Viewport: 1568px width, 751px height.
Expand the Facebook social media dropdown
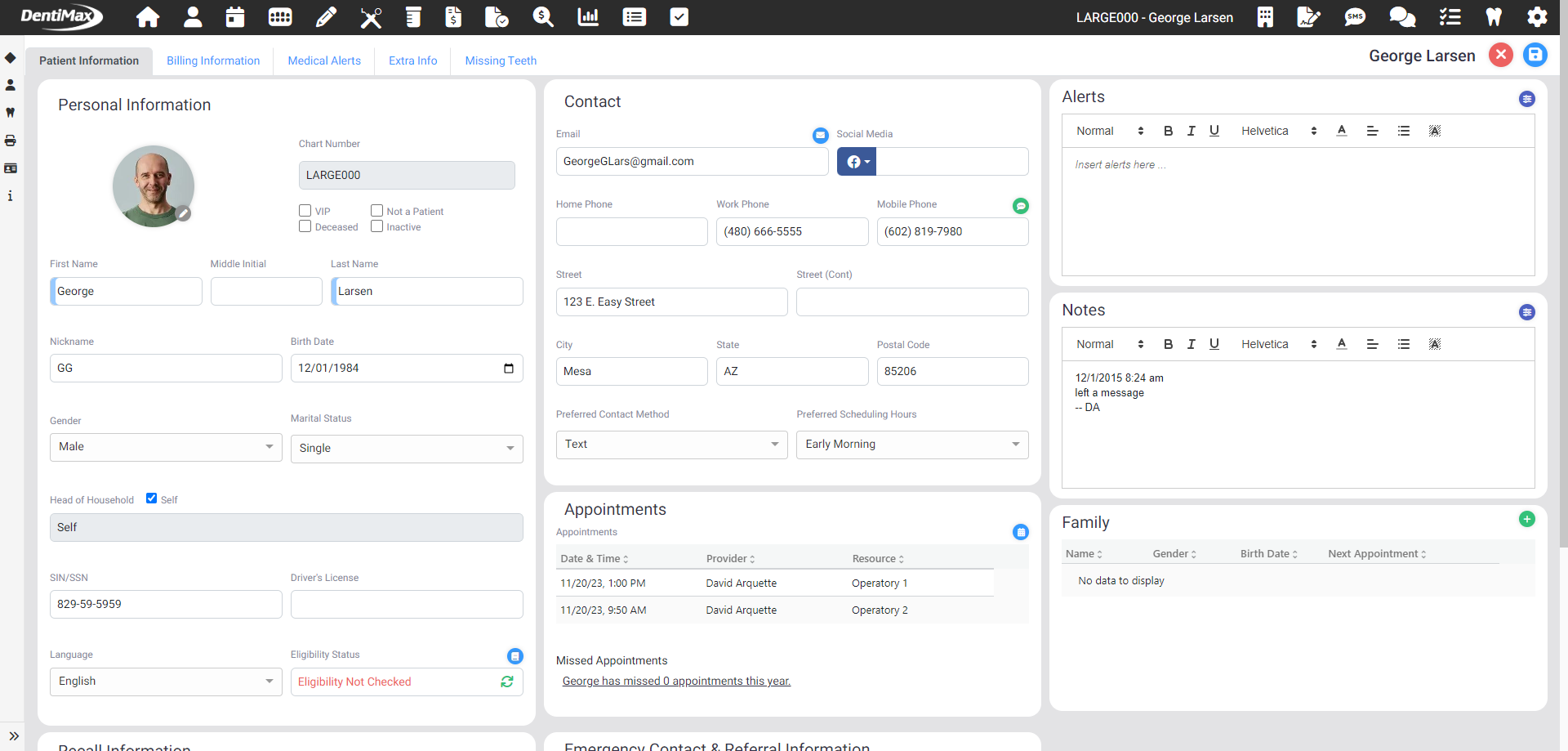click(867, 161)
